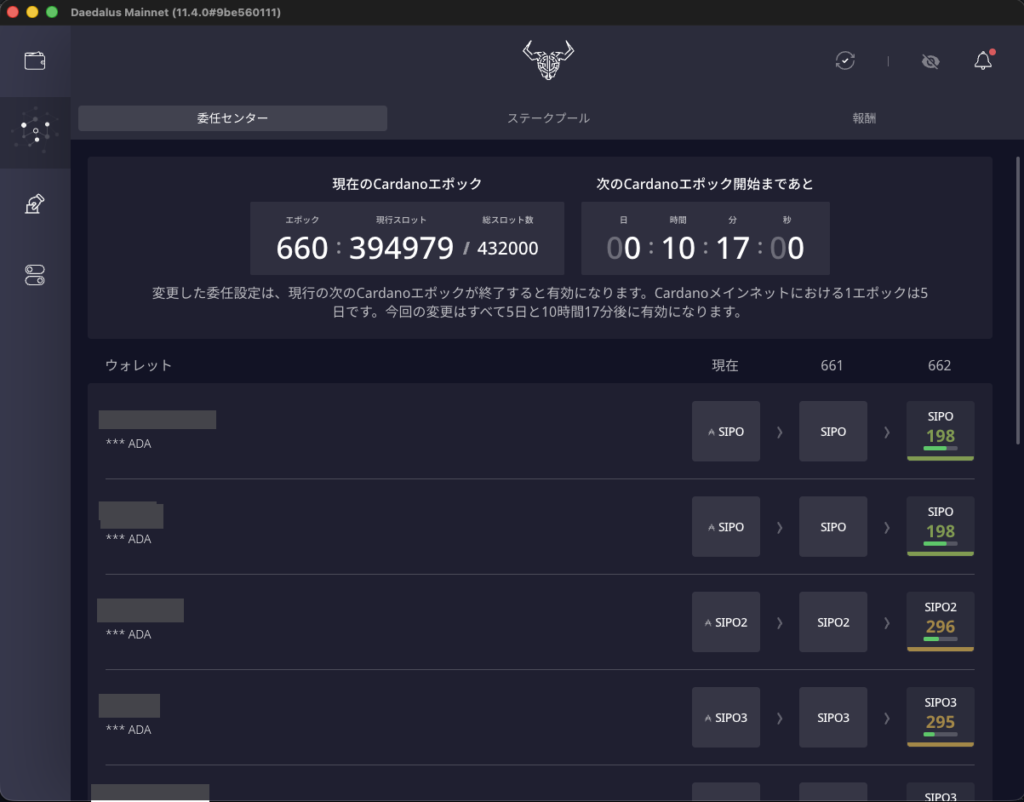Click the countdown minutes value 17

pyautogui.click(x=732, y=248)
